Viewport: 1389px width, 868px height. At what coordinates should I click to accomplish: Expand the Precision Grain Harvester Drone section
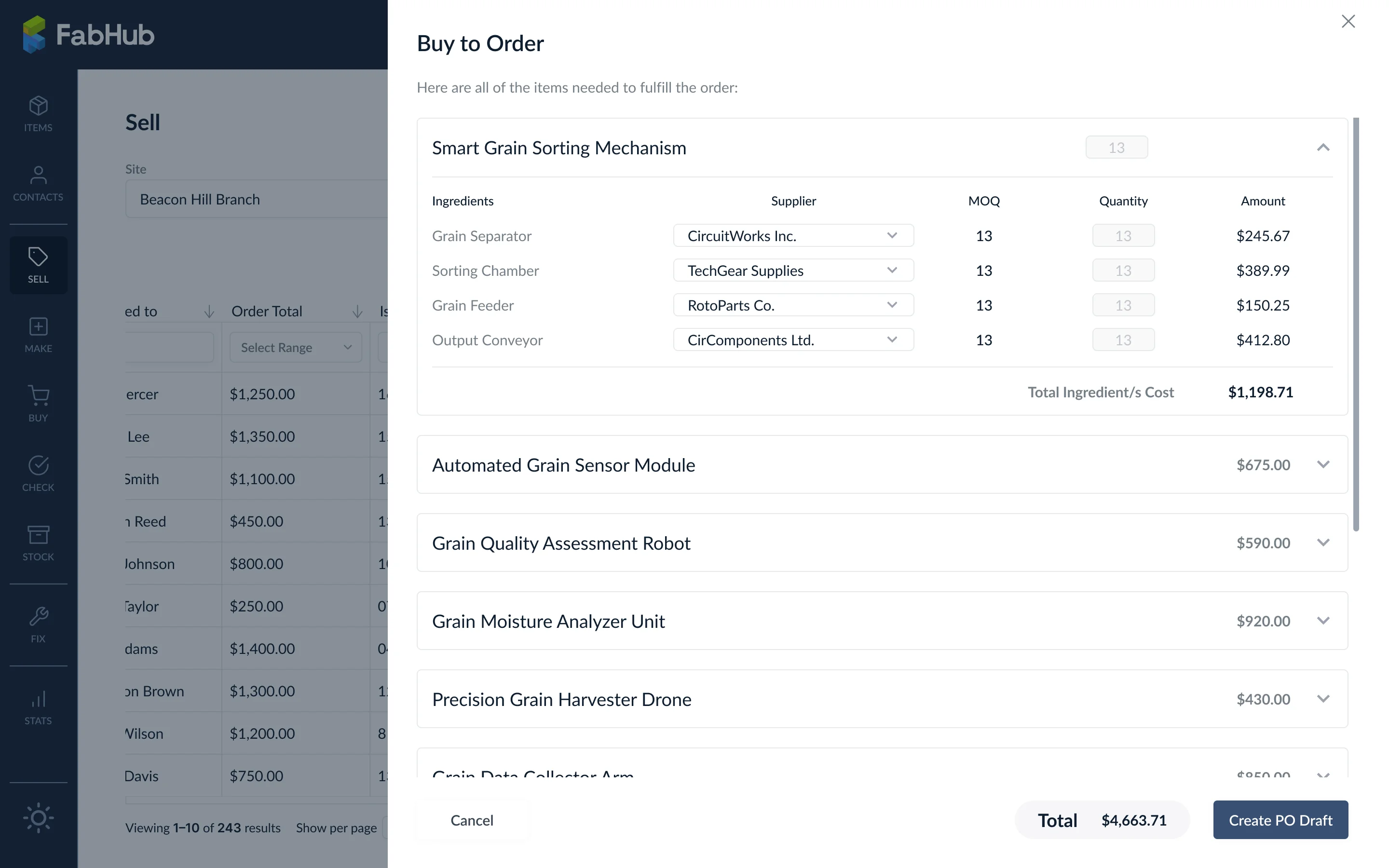point(1323,699)
